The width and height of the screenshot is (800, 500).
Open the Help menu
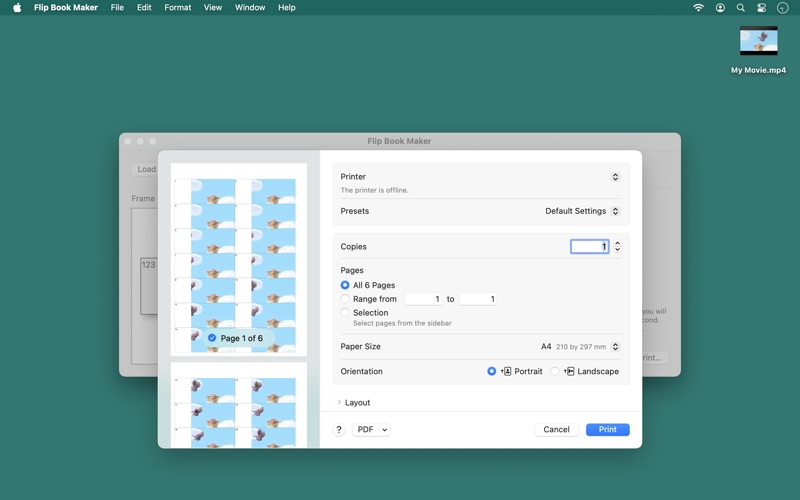287,8
